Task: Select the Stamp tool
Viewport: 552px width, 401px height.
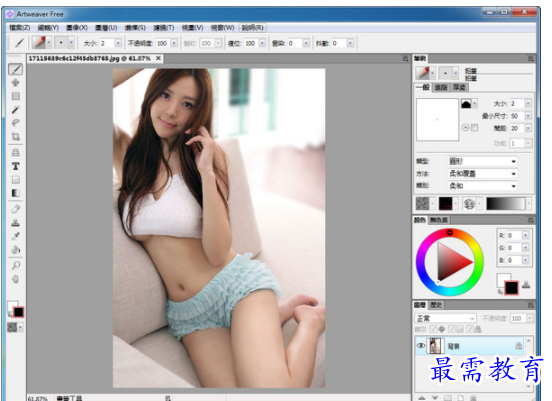Action: (15, 223)
